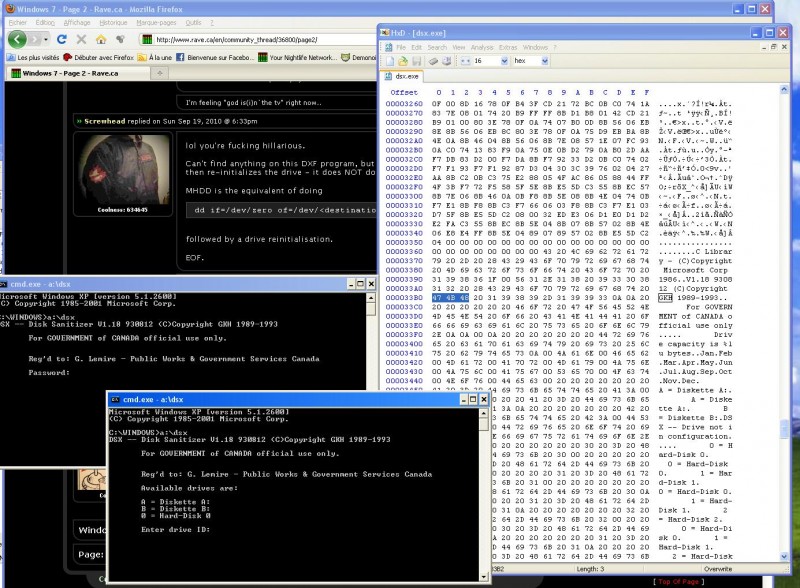Click 'Overwrite' mode in HxD status bar
This screenshot has width=800, height=588.
click(x=718, y=569)
